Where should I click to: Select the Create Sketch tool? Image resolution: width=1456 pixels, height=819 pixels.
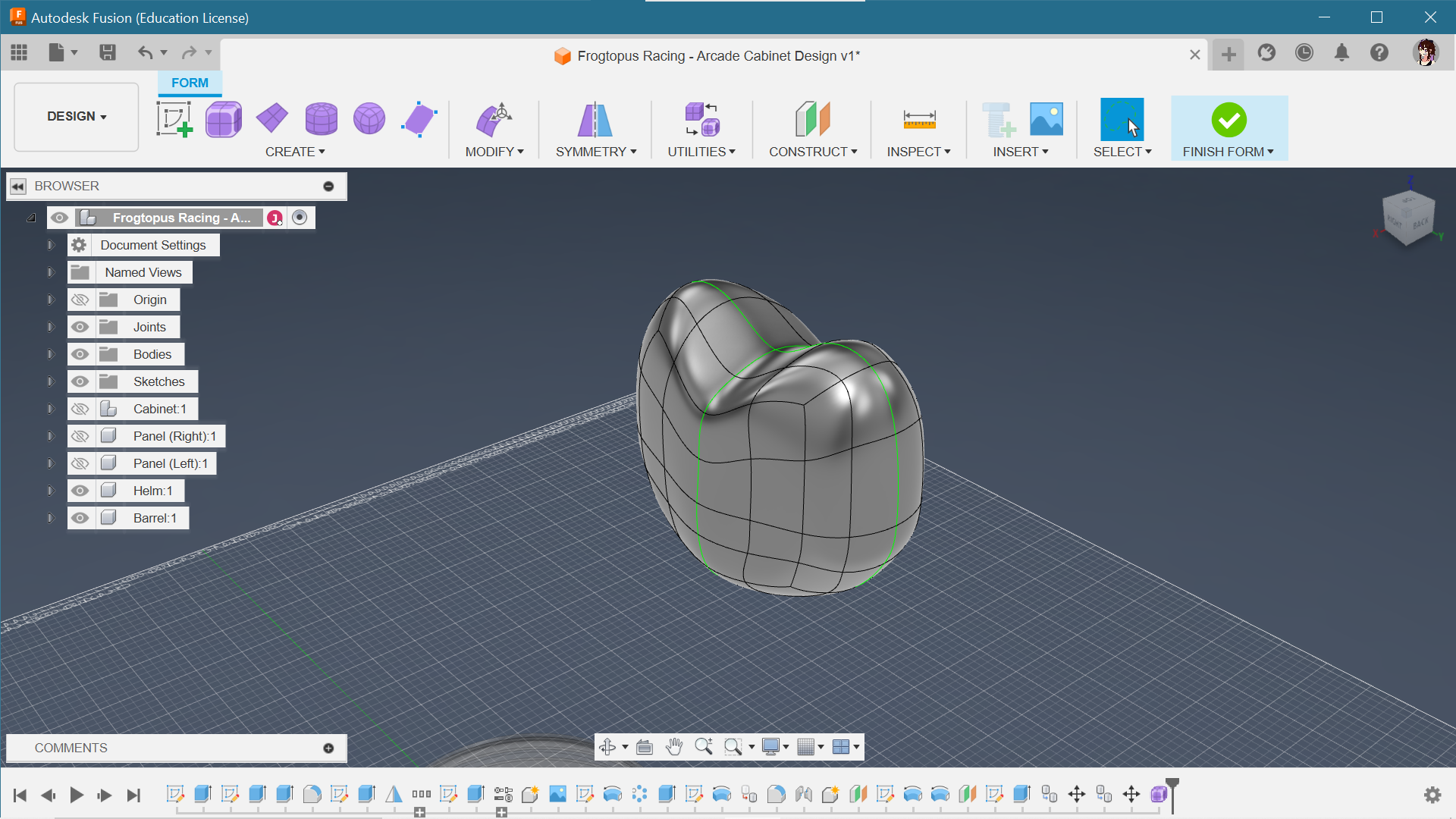pos(174,119)
